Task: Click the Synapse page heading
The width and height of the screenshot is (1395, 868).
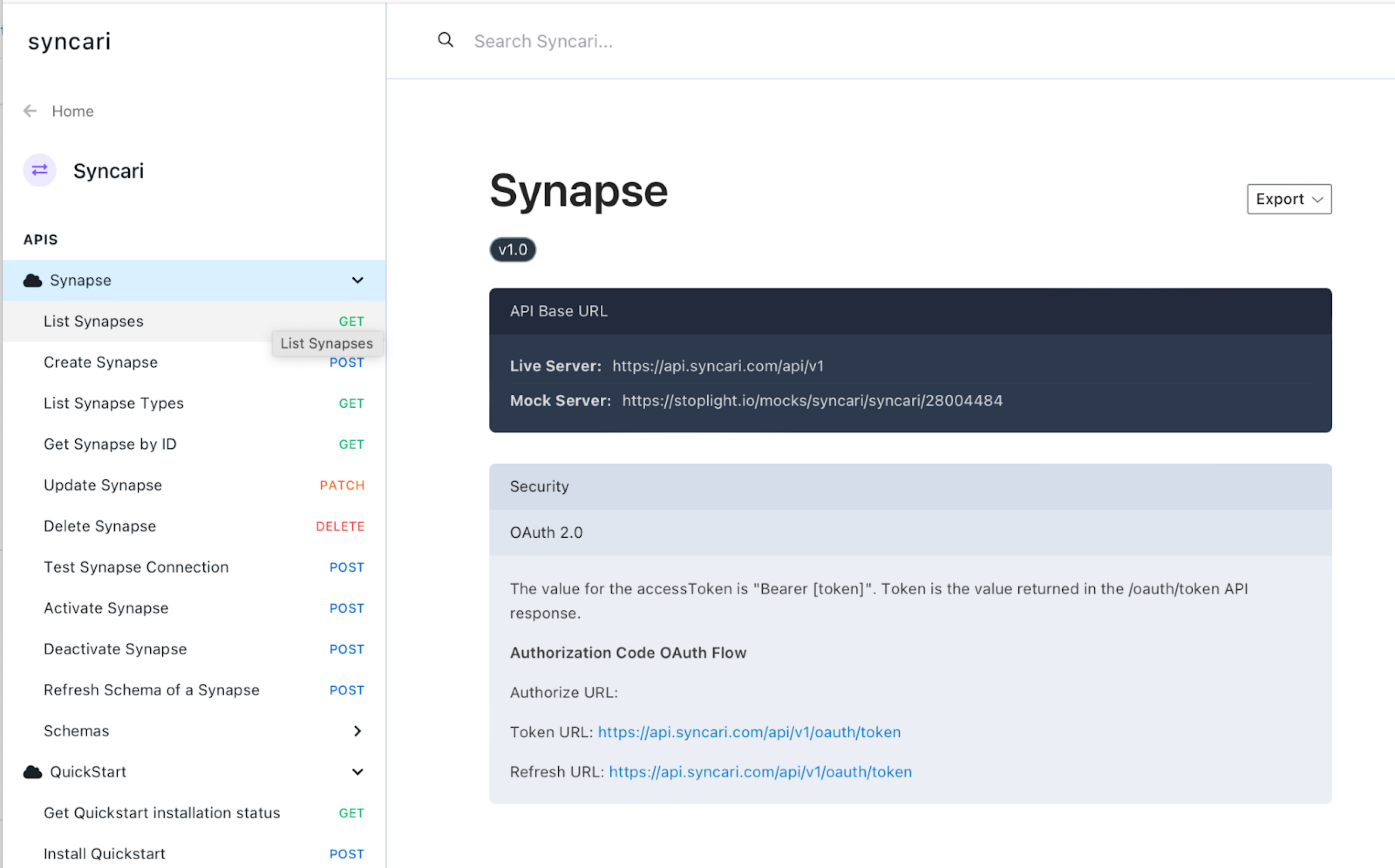Action: click(578, 192)
